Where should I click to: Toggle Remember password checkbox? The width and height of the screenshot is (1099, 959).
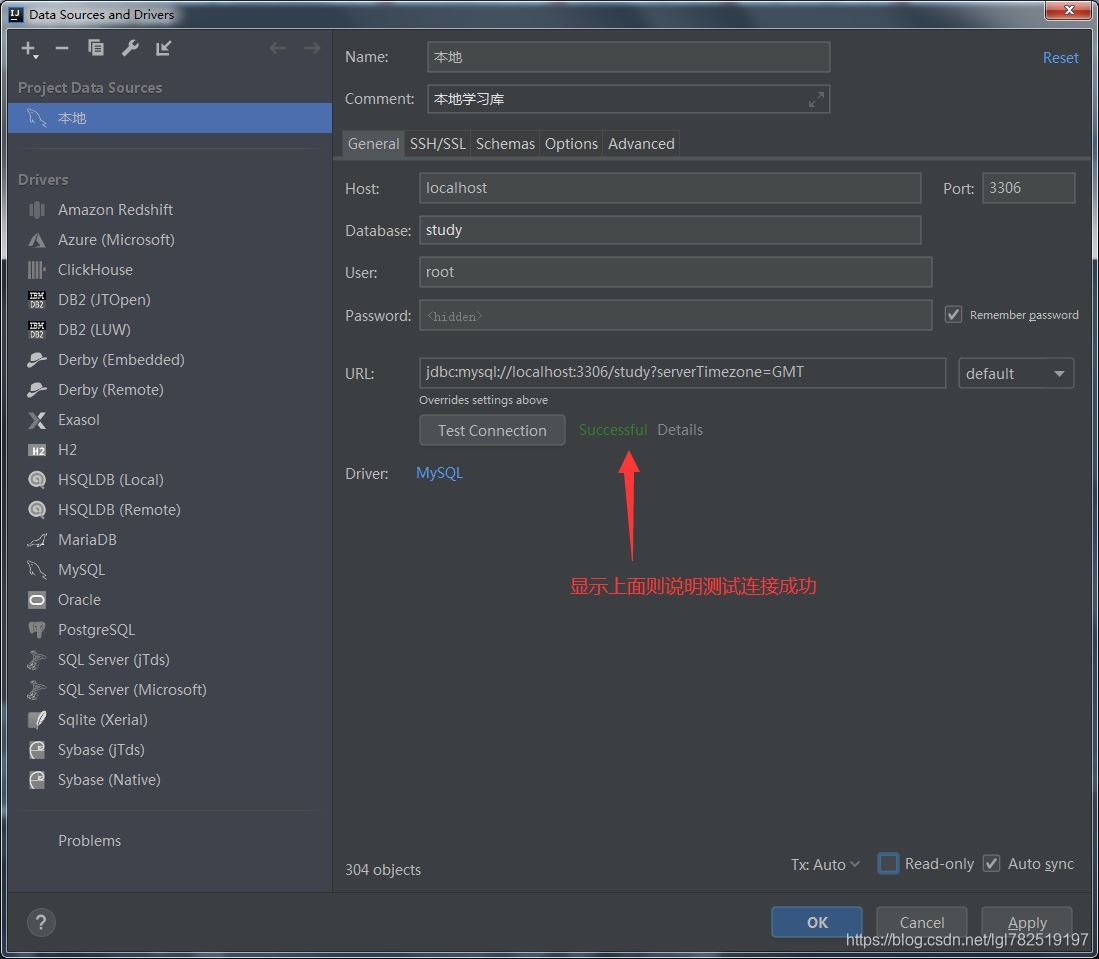(953, 315)
